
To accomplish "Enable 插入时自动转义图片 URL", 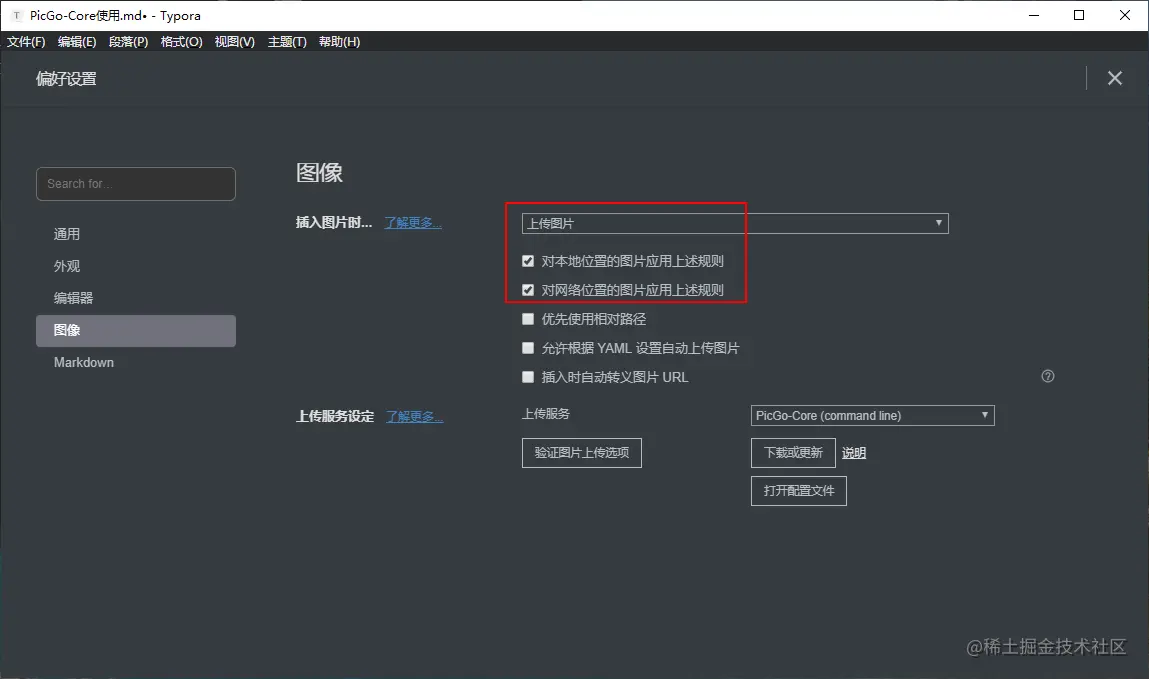I will (x=527, y=377).
